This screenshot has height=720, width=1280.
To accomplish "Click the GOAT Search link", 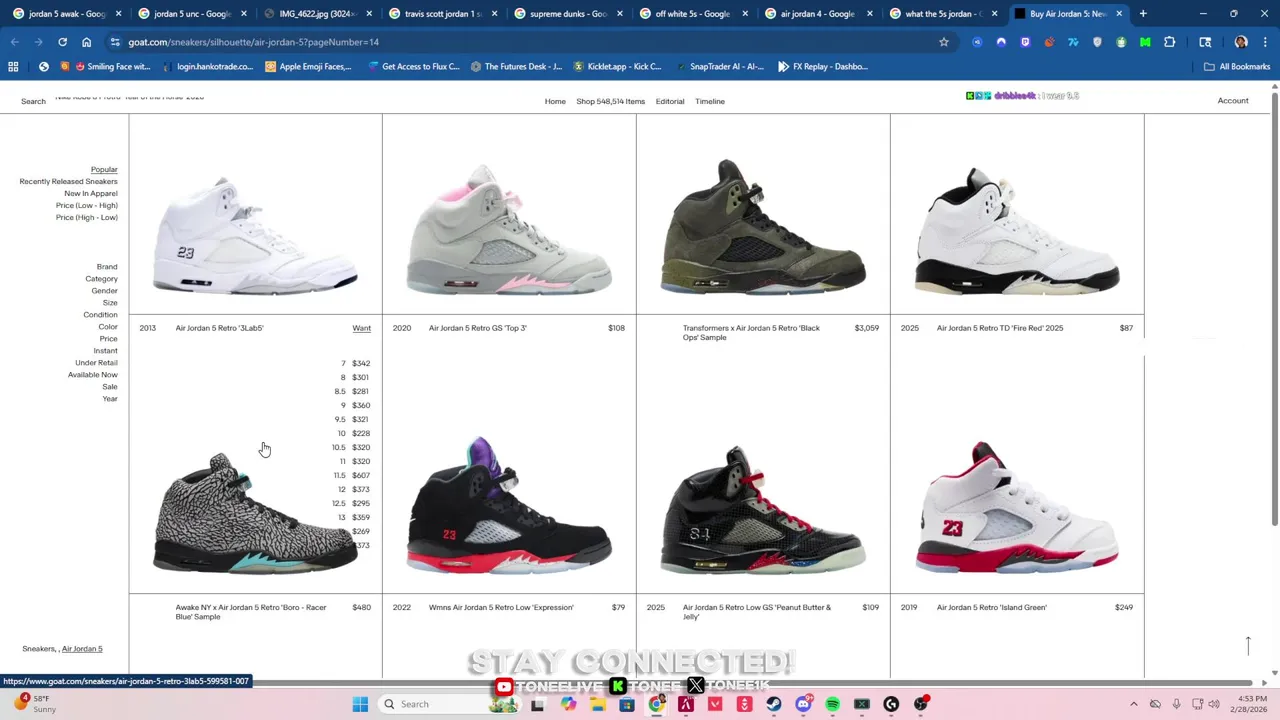I will 33,101.
